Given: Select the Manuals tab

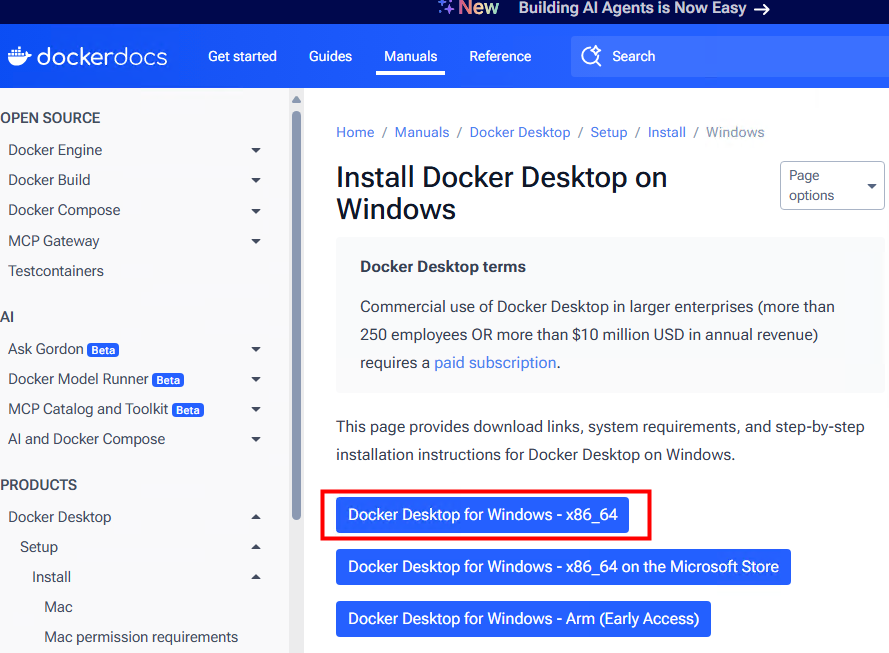Looking at the screenshot, I should (x=410, y=56).
